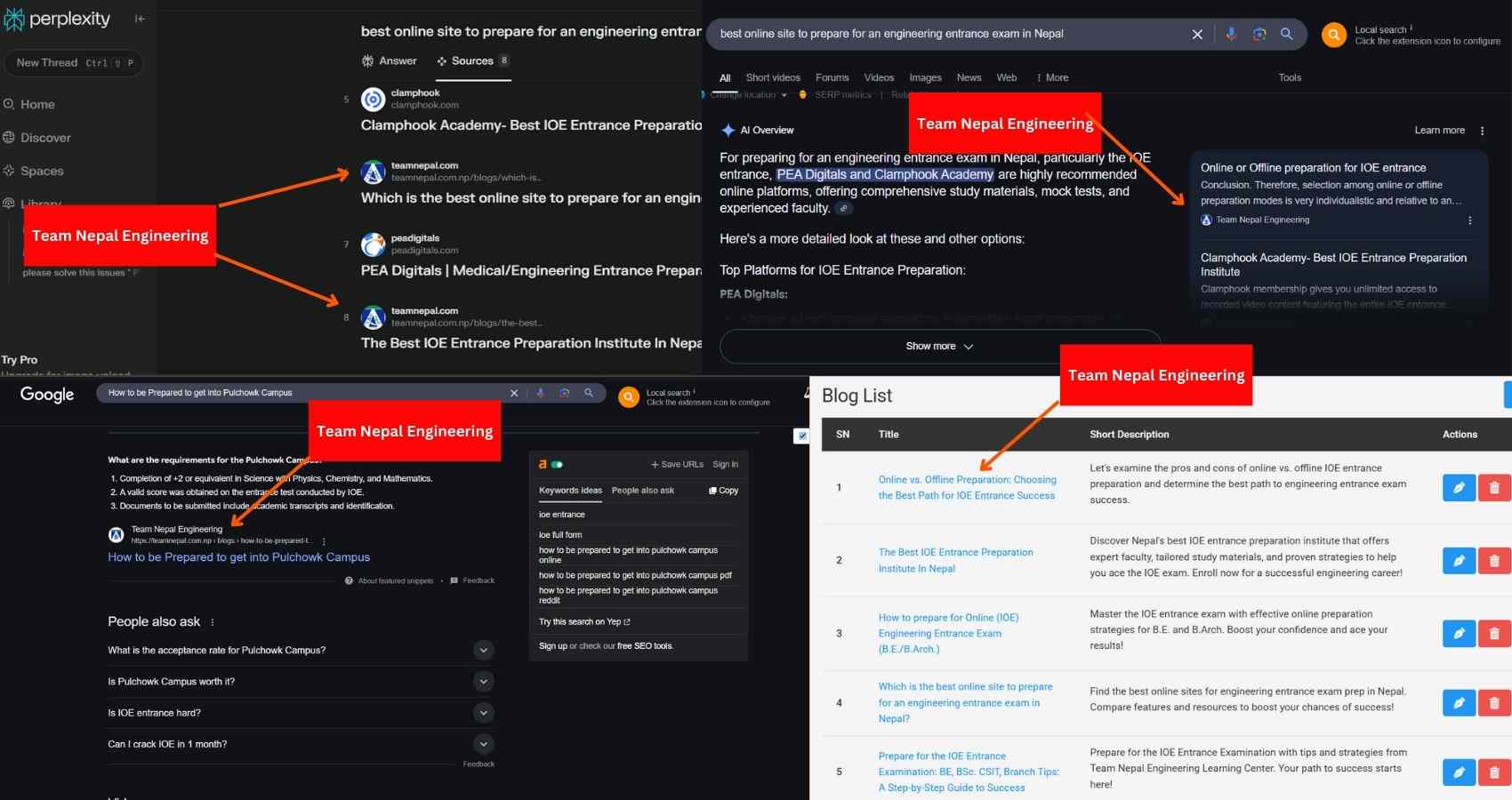Toggle the blue checkbox beside the keywords panel
Image resolution: width=1512 pixels, height=800 pixels.
(801, 436)
